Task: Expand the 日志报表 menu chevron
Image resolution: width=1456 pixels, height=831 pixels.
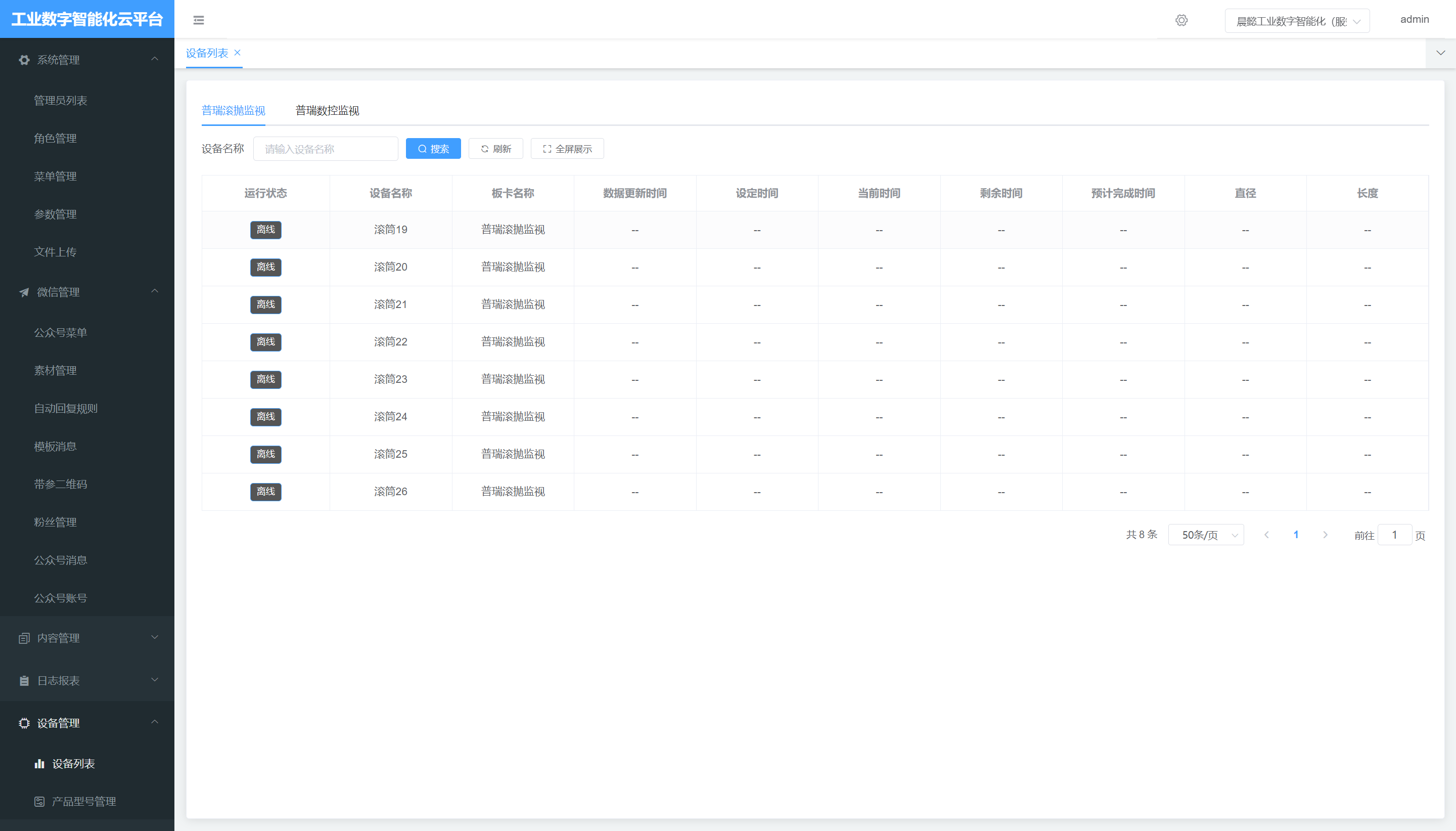Action: (155, 680)
